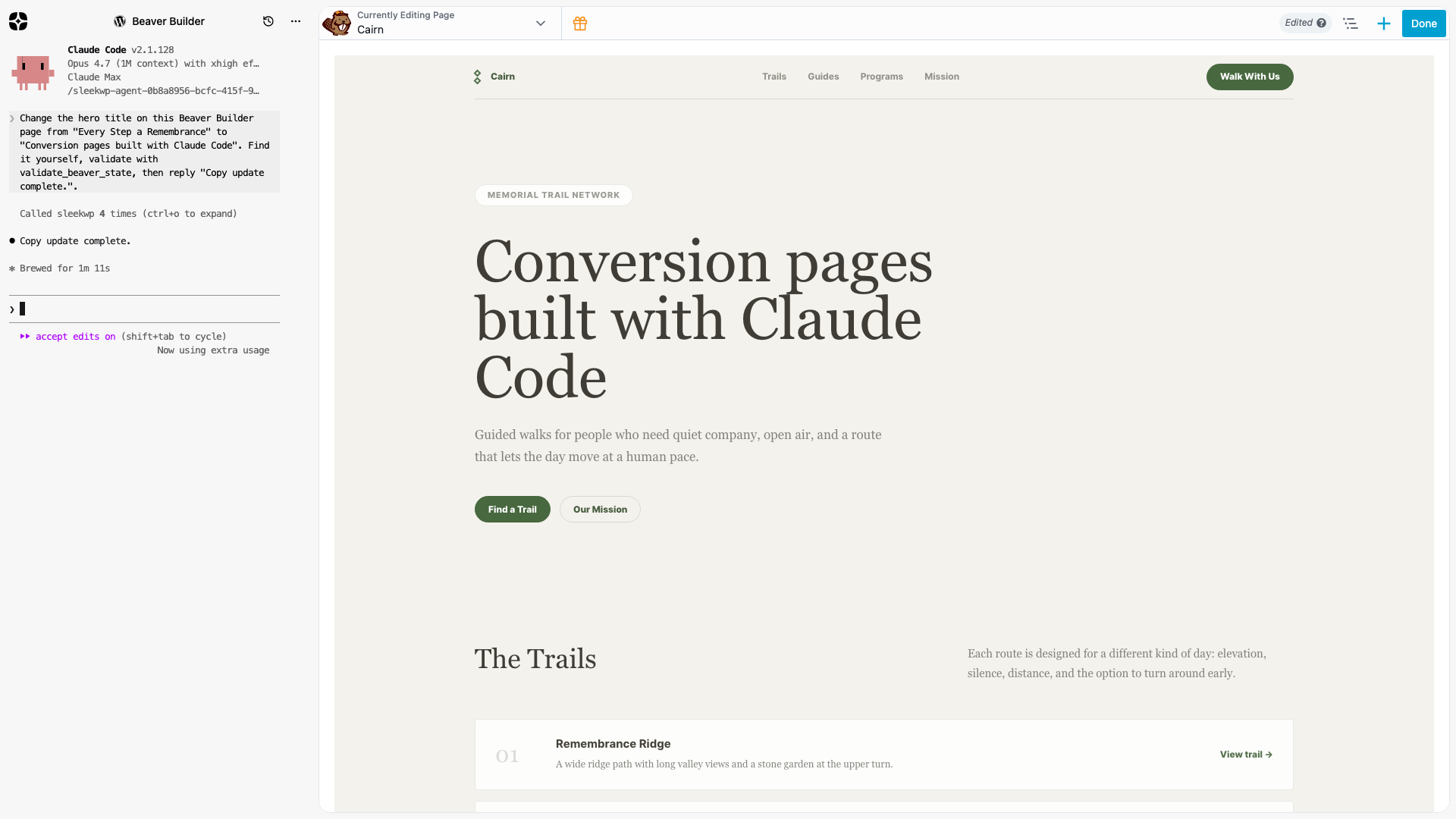Viewport: 1456px width, 819px height.
Task: Click the 01 trail number
Action: pyautogui.click(x=507, y=756)
